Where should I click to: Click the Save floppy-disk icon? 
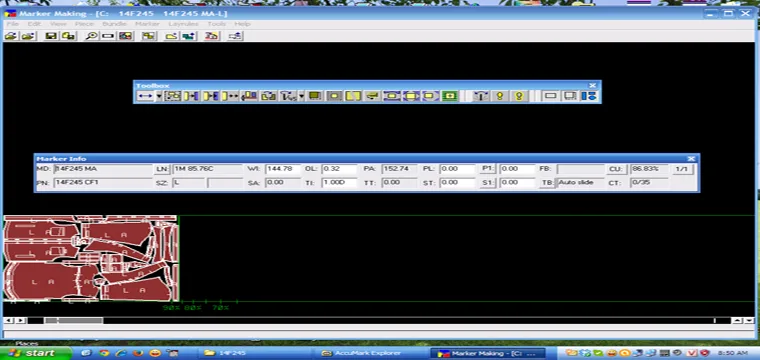click(50, 36)
